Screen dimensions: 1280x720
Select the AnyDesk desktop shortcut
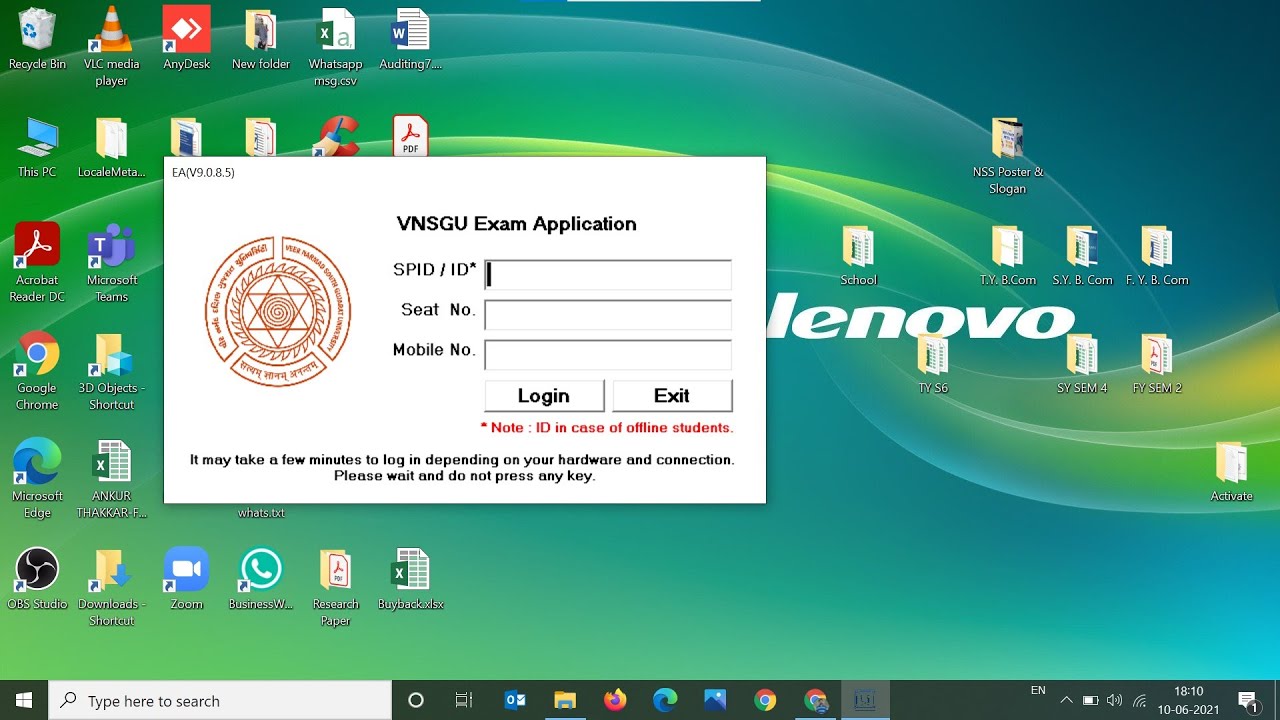click(186, 40)
